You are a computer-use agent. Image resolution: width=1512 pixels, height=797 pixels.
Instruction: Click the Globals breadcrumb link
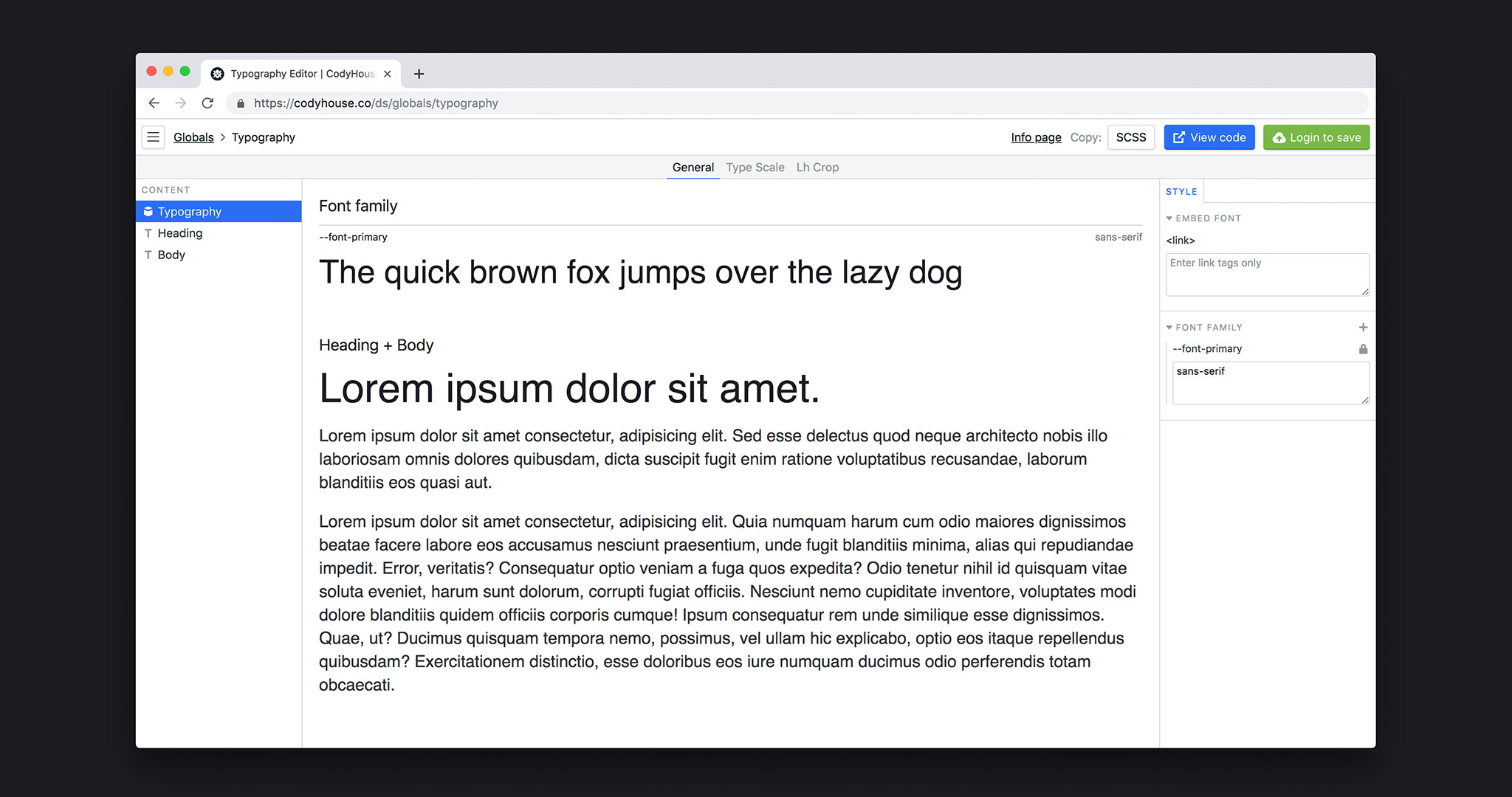(x=193, y=137)
